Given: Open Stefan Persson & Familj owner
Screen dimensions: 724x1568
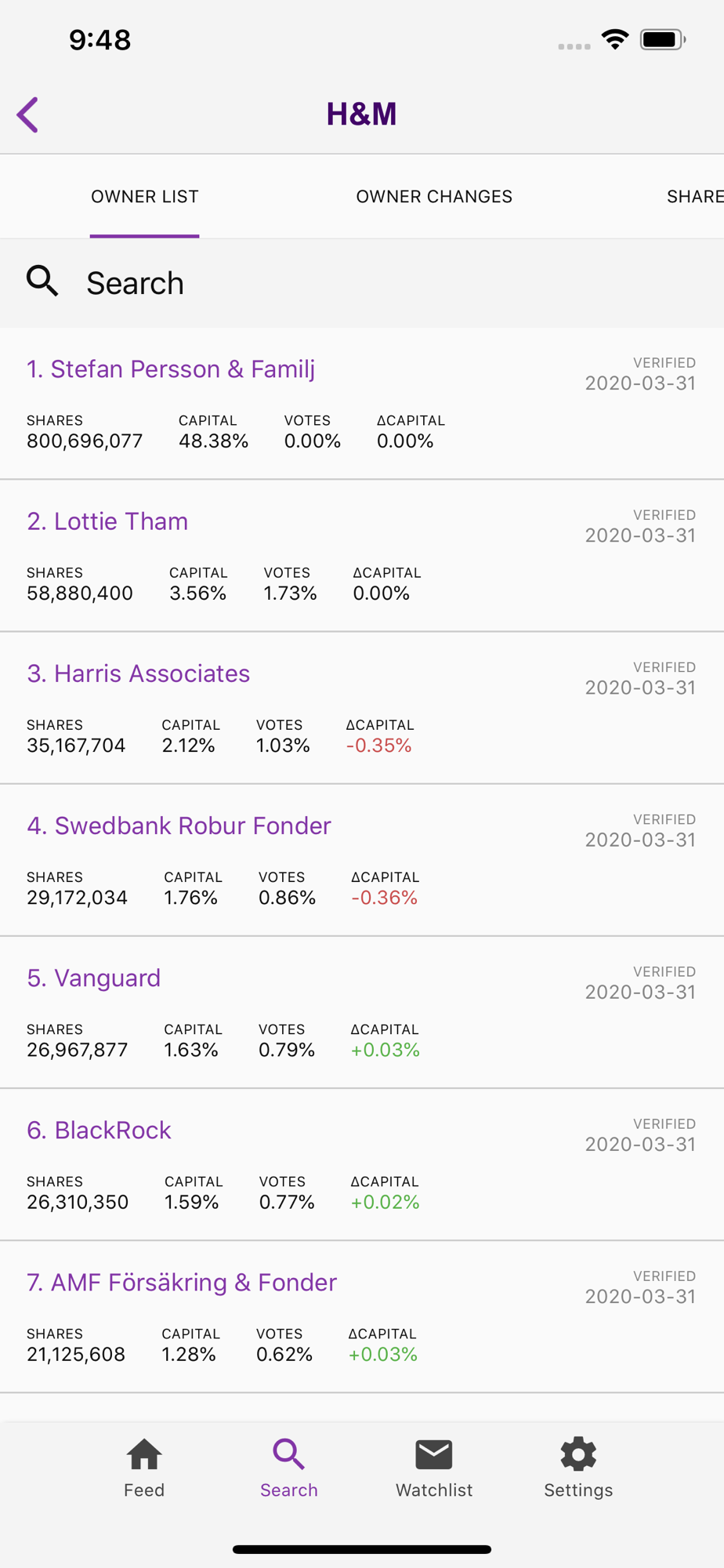Looking at the screenshot, I should [x=362, y=404].
